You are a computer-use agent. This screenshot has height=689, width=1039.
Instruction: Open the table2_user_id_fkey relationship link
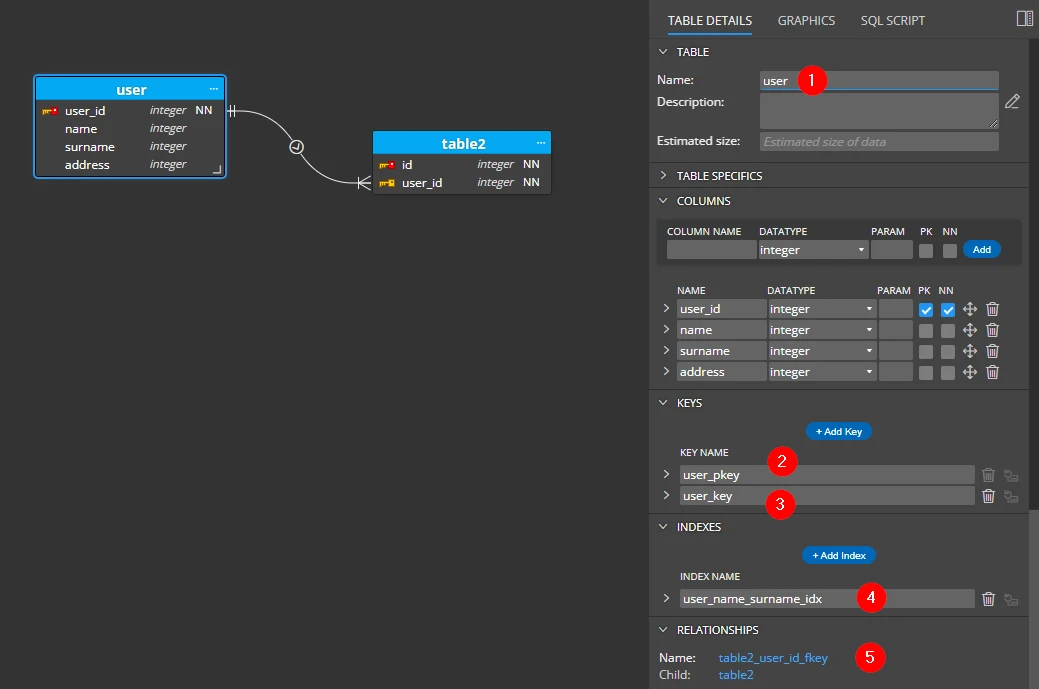773,657
